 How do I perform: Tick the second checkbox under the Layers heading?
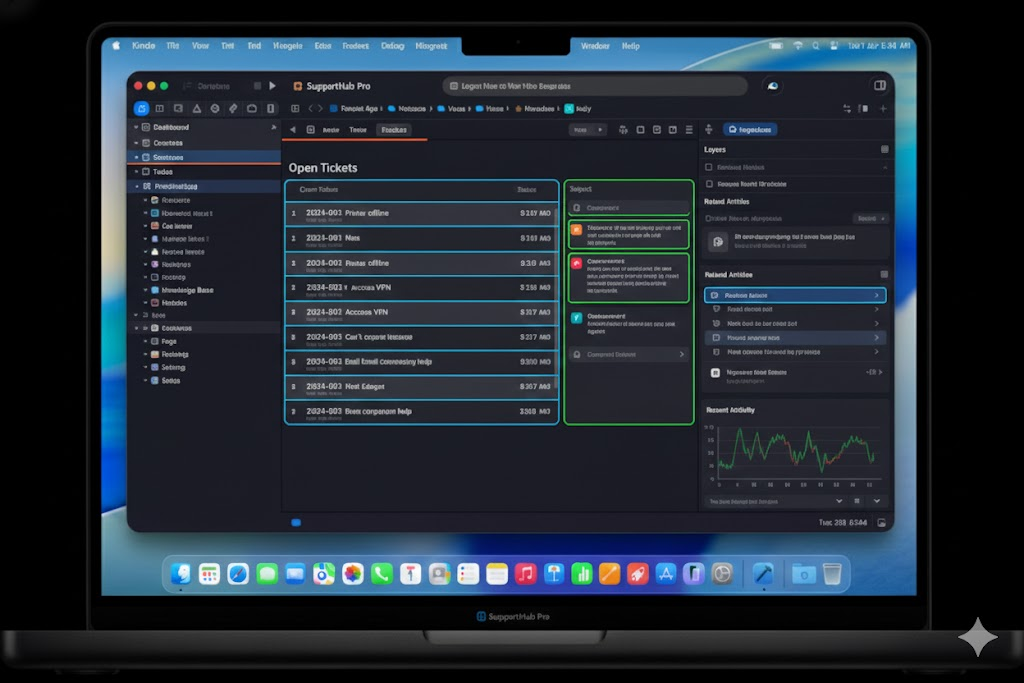[x=709, y=184]
